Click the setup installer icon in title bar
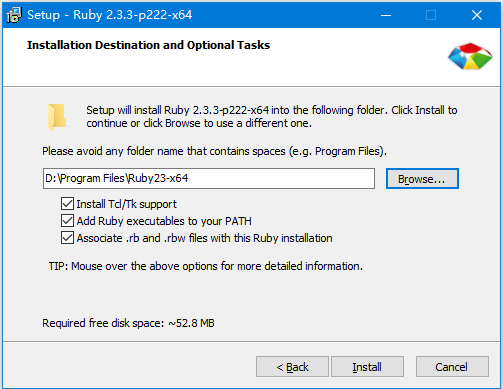 tap(14, 15)
